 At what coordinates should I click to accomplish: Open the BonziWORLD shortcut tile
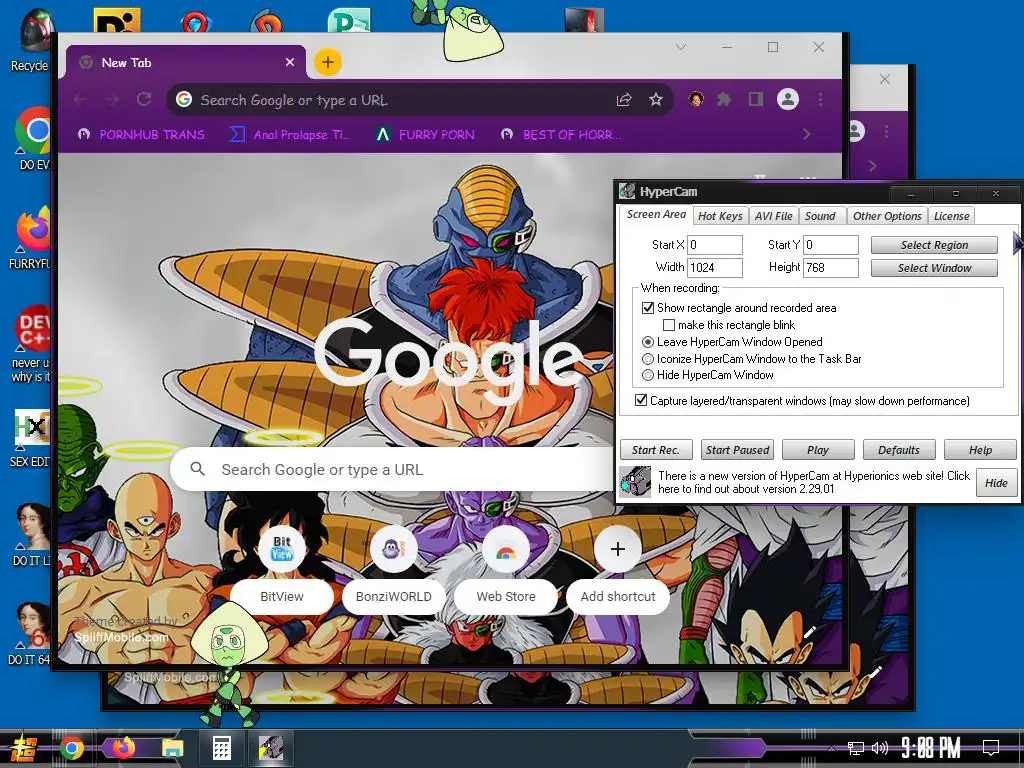pos(394,566)
